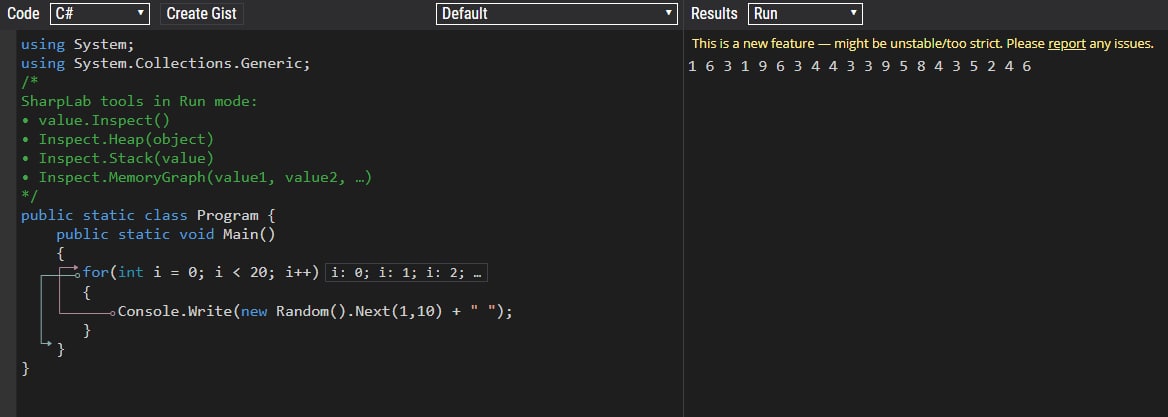Click the 'Inspect.MemoryGraph(value1, value2, …)' line
Screen dimensions: 1168x417
(x=197, y=177)
